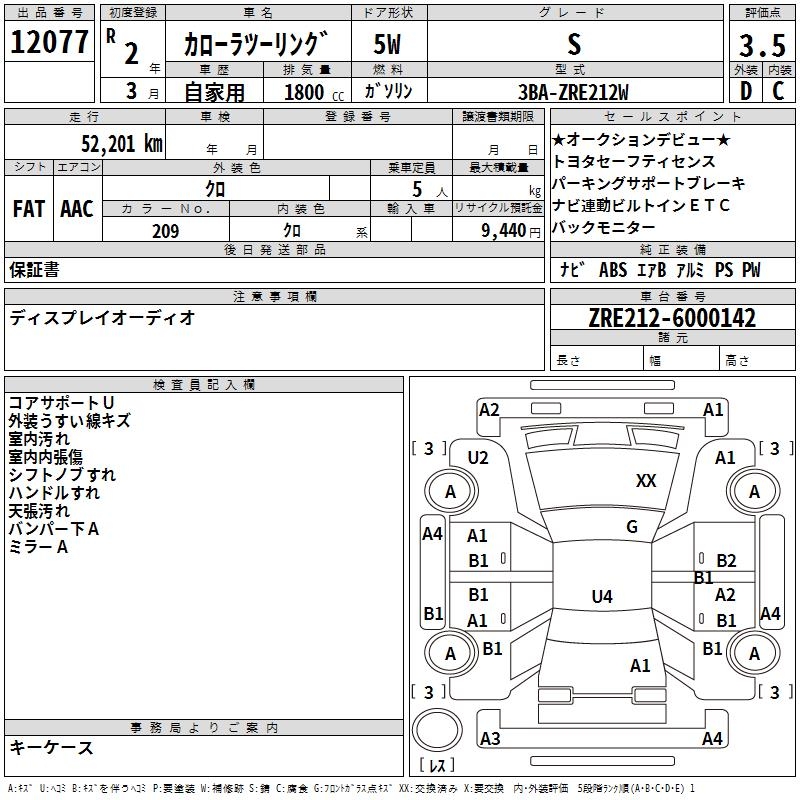This screenshot has width=800, height=800.
Task: Click the XX mark on the hood
Action: click(646, 481)
